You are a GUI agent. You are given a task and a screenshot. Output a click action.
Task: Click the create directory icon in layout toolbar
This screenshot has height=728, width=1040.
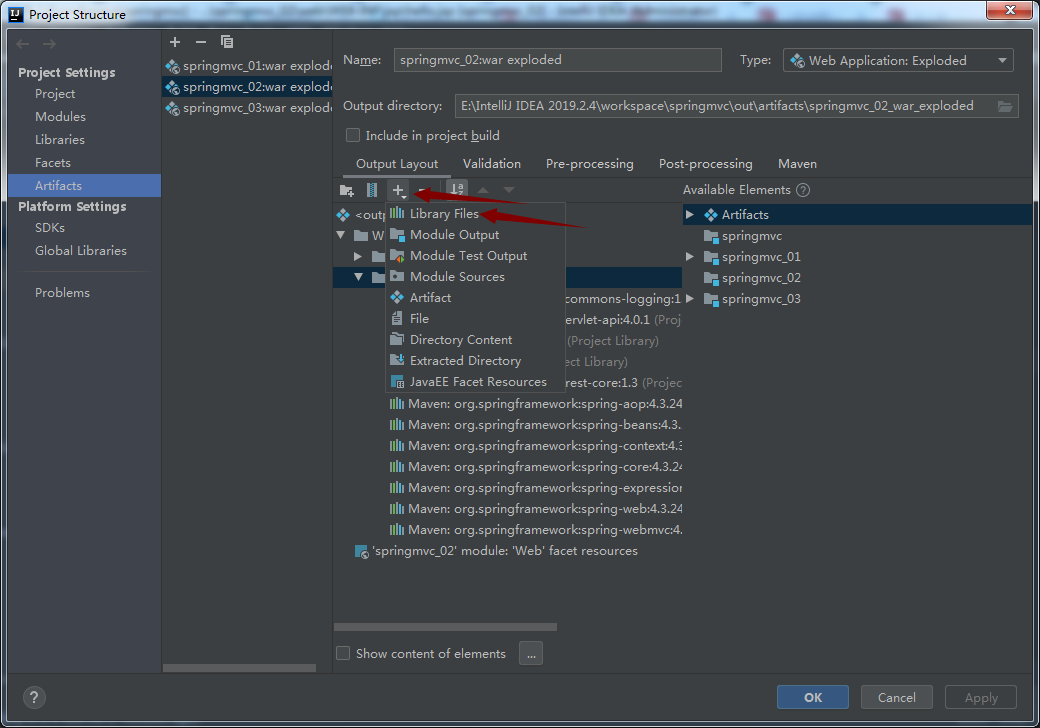(346, 190)
